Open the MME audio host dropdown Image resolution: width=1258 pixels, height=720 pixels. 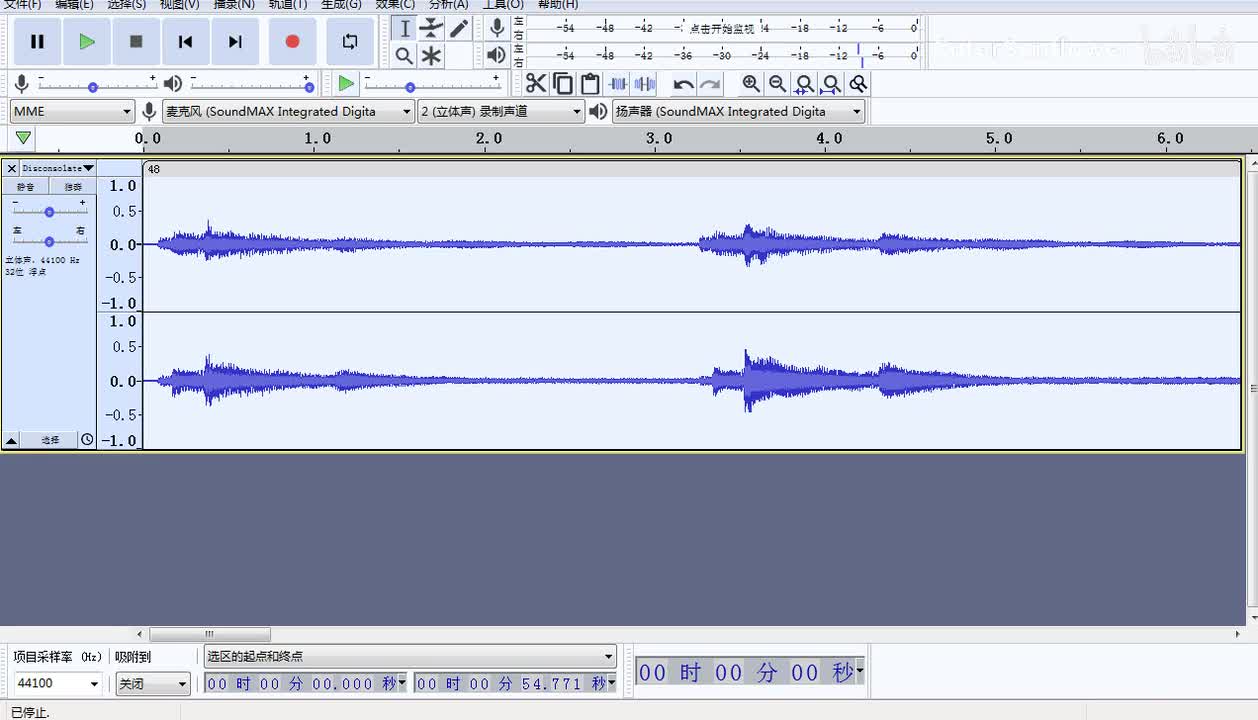point(72,111)
